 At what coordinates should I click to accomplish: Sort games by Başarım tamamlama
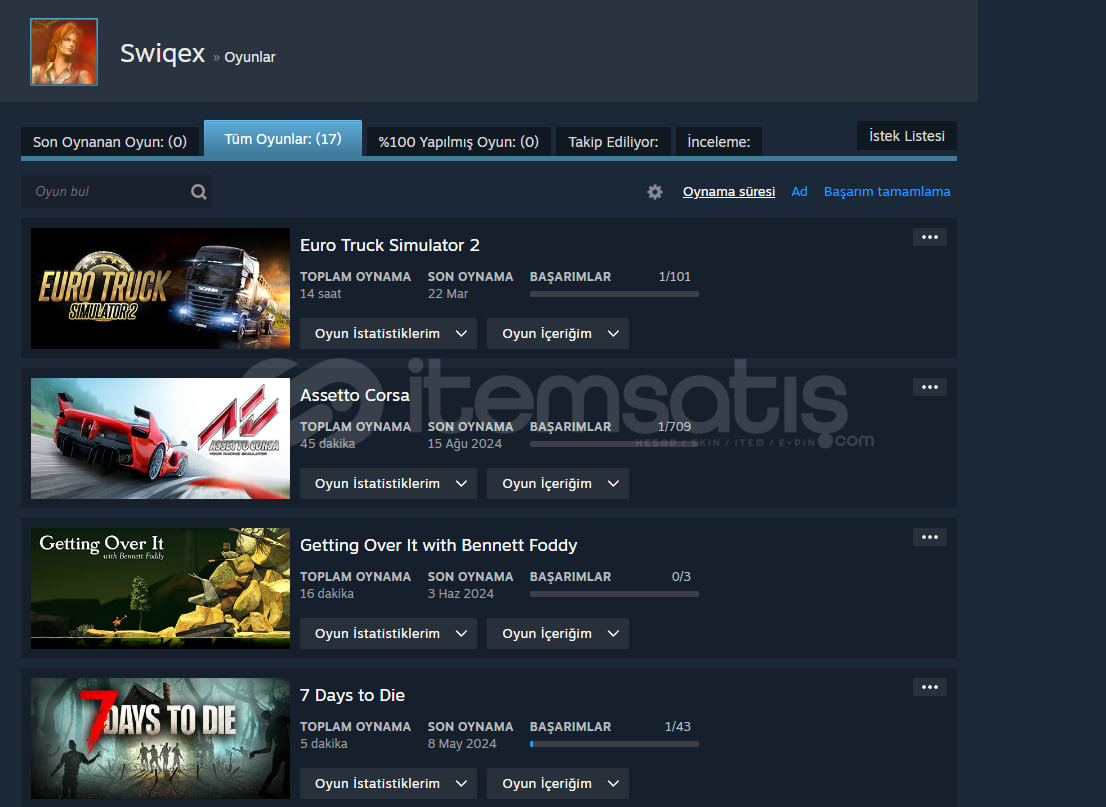coord(887,192)
